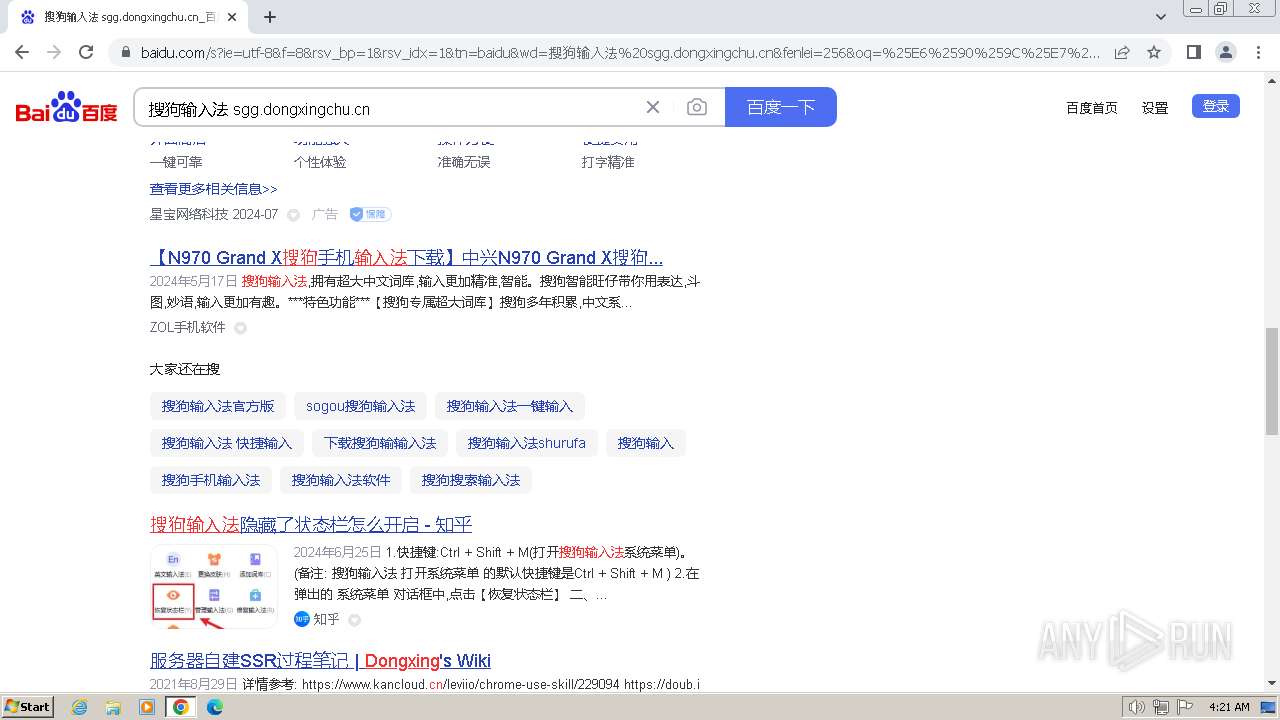
Task: Open the 设置 menu
Action: (1155, 108)
